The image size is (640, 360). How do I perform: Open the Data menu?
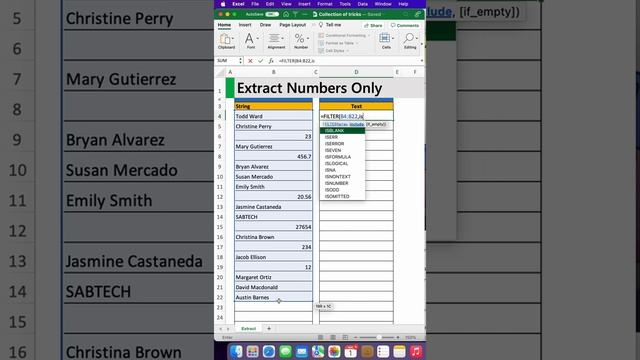pos(362,4)
